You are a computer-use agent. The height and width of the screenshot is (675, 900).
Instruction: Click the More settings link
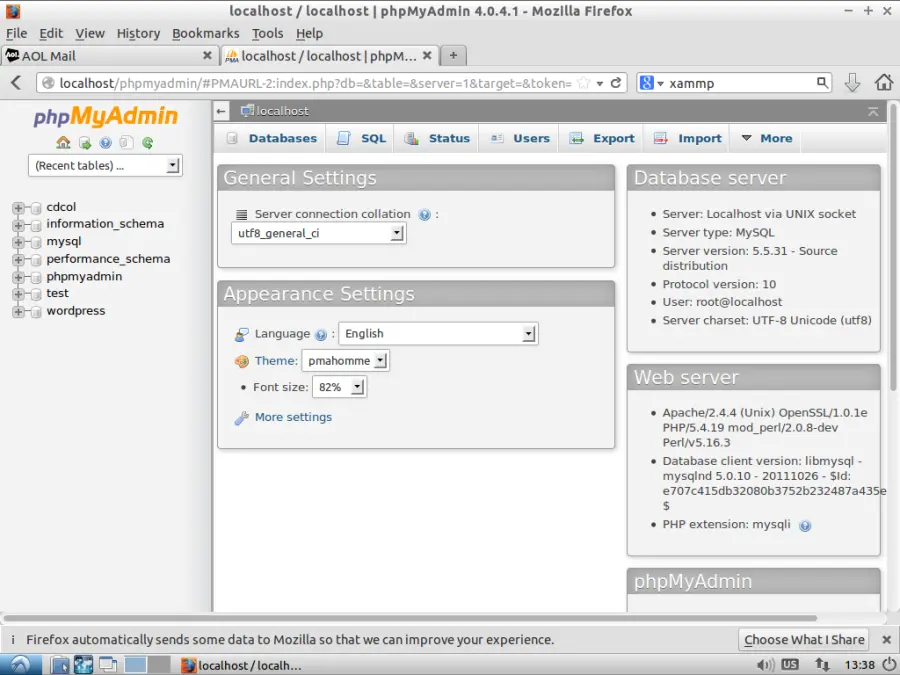coord(293,417)
